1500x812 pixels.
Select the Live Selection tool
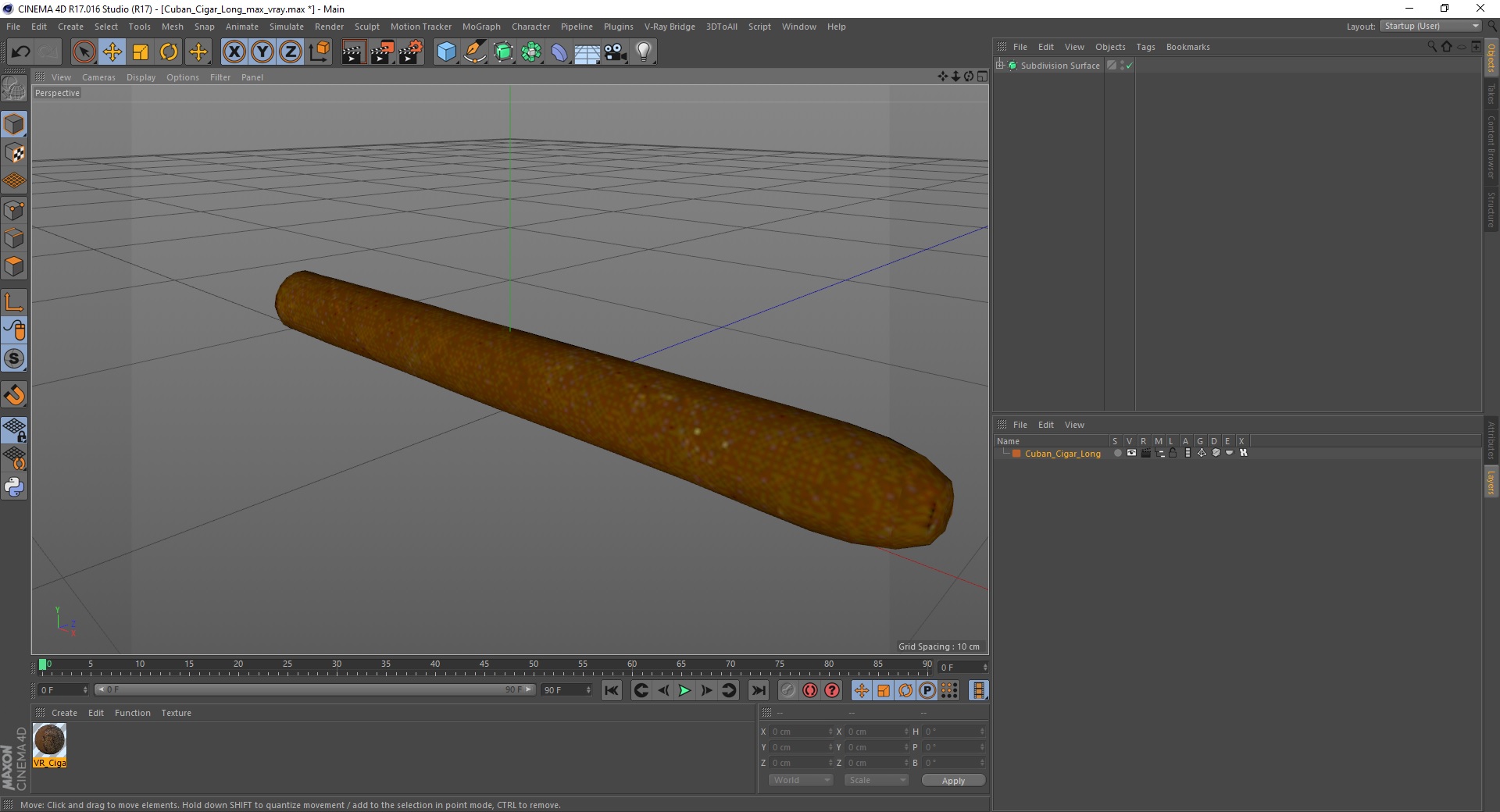tap(84, 52)
